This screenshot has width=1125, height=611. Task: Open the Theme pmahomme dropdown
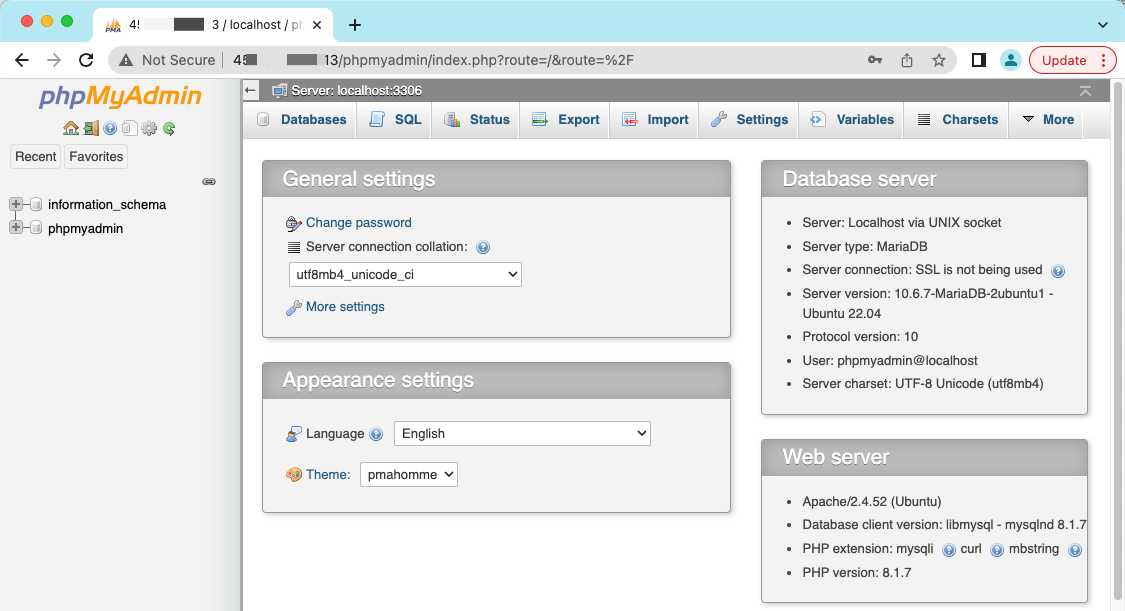click(x=409, y=474)
